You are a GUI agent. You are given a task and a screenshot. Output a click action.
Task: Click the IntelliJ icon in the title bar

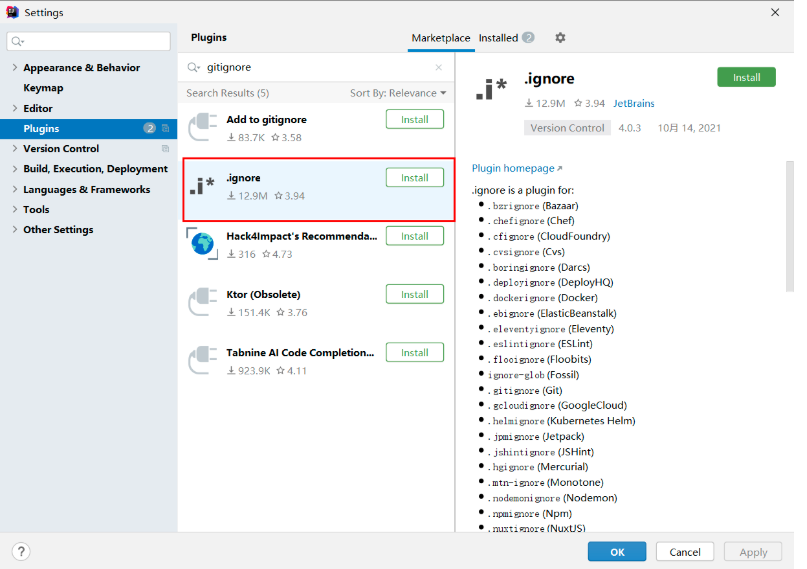pyautogui.click(x=12, y=12)
